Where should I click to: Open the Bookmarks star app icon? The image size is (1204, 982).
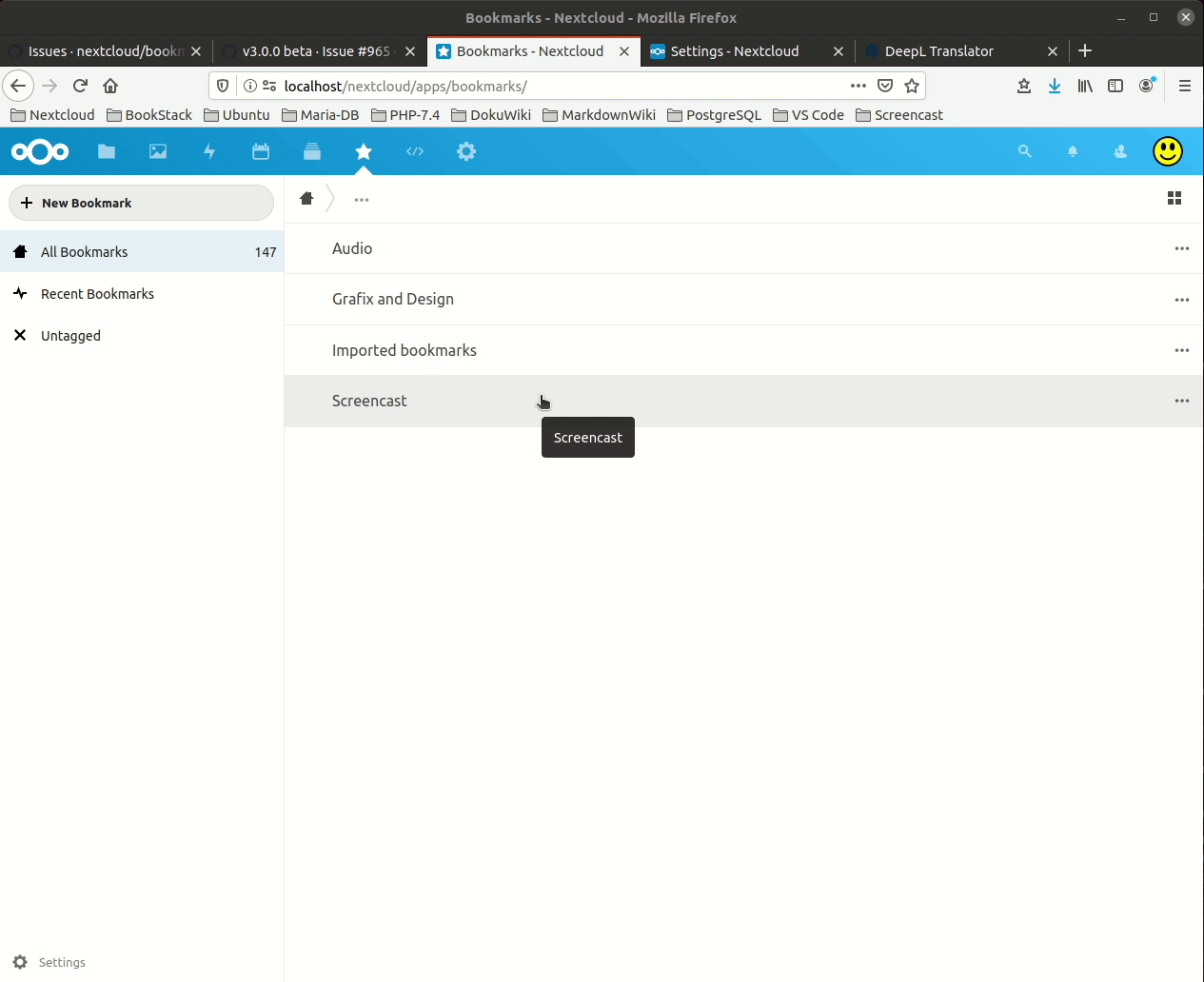pos(364,151)
